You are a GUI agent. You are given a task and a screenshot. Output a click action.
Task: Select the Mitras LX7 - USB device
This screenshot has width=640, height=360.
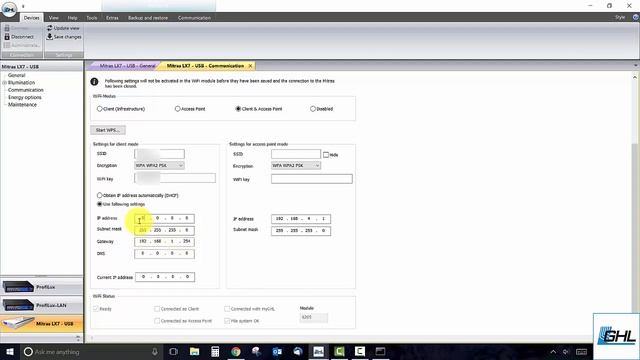click(42, 324)
